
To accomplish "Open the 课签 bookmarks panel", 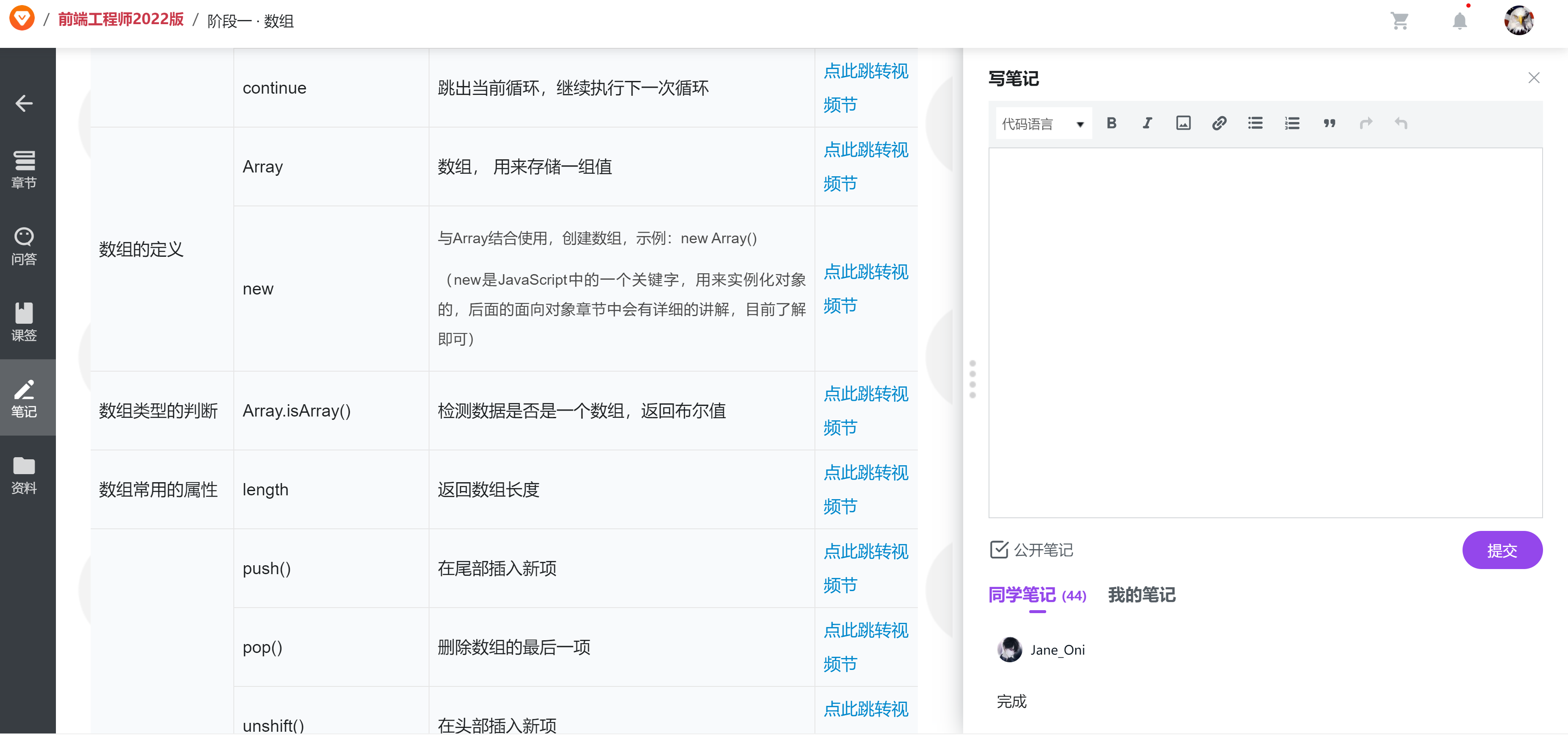I will [x=24, y=322].
